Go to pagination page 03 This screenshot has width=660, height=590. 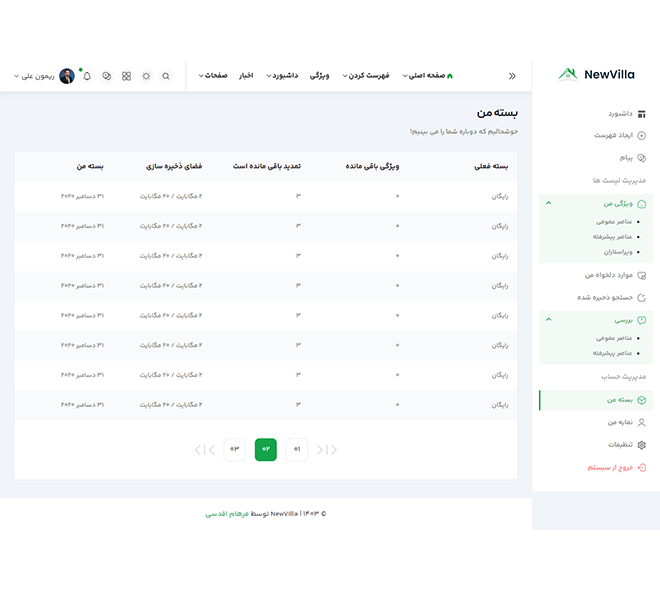234,449
